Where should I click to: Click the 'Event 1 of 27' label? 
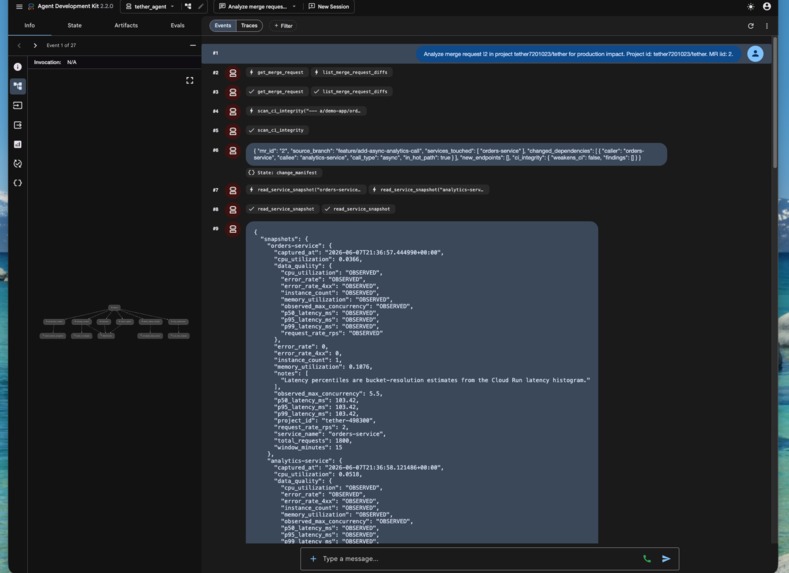[x=61, y=45]
